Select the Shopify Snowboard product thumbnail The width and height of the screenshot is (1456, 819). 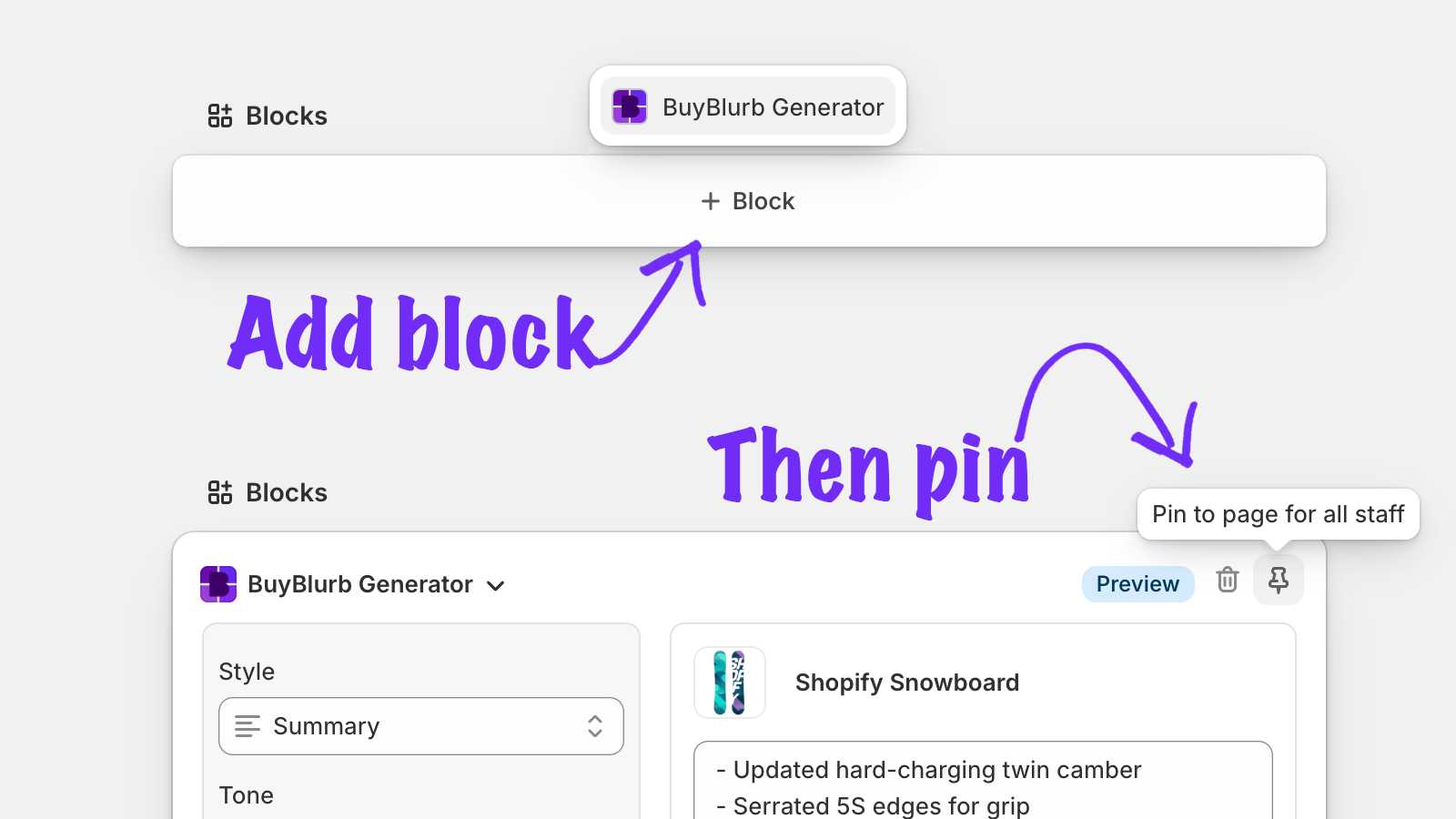730,682
